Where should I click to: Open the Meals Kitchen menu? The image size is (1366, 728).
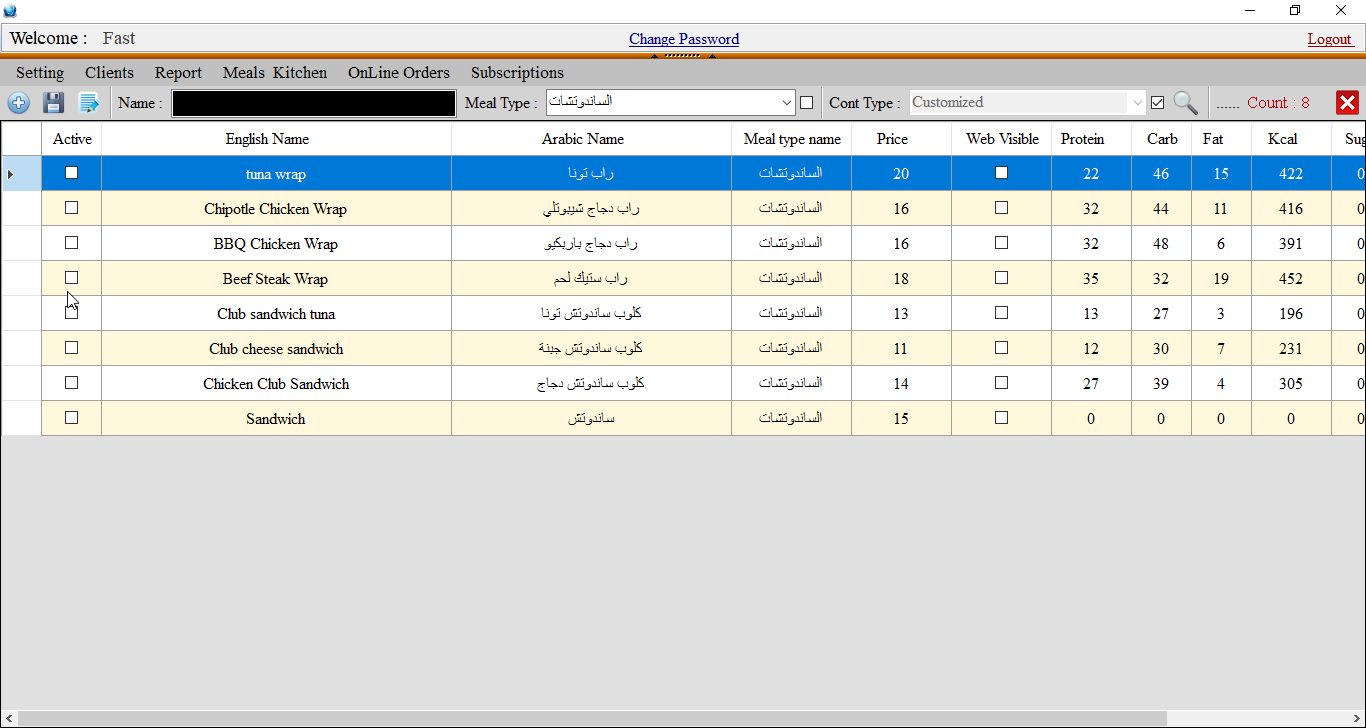tap(274, 73)
